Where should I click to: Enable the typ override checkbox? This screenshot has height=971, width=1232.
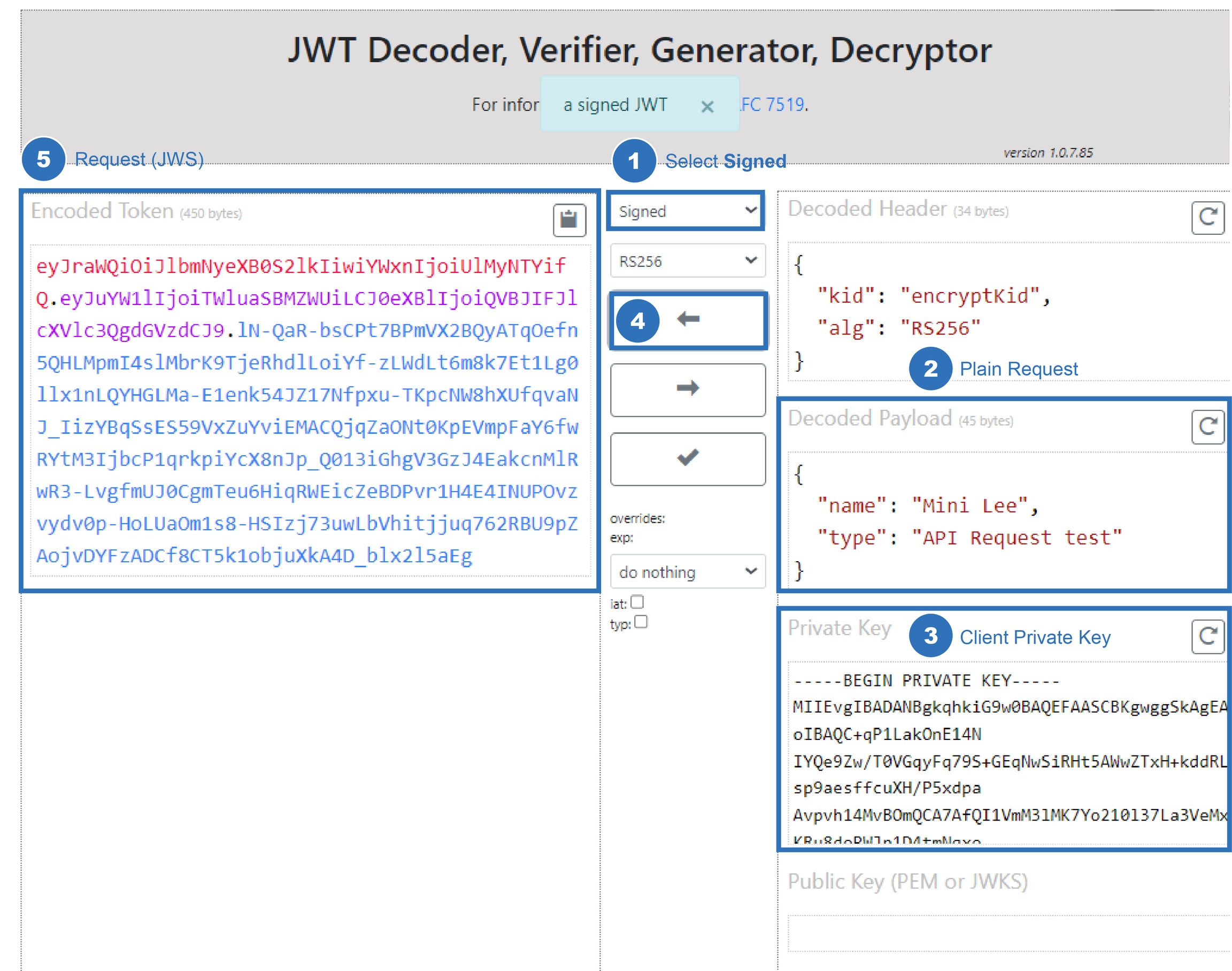641,622
